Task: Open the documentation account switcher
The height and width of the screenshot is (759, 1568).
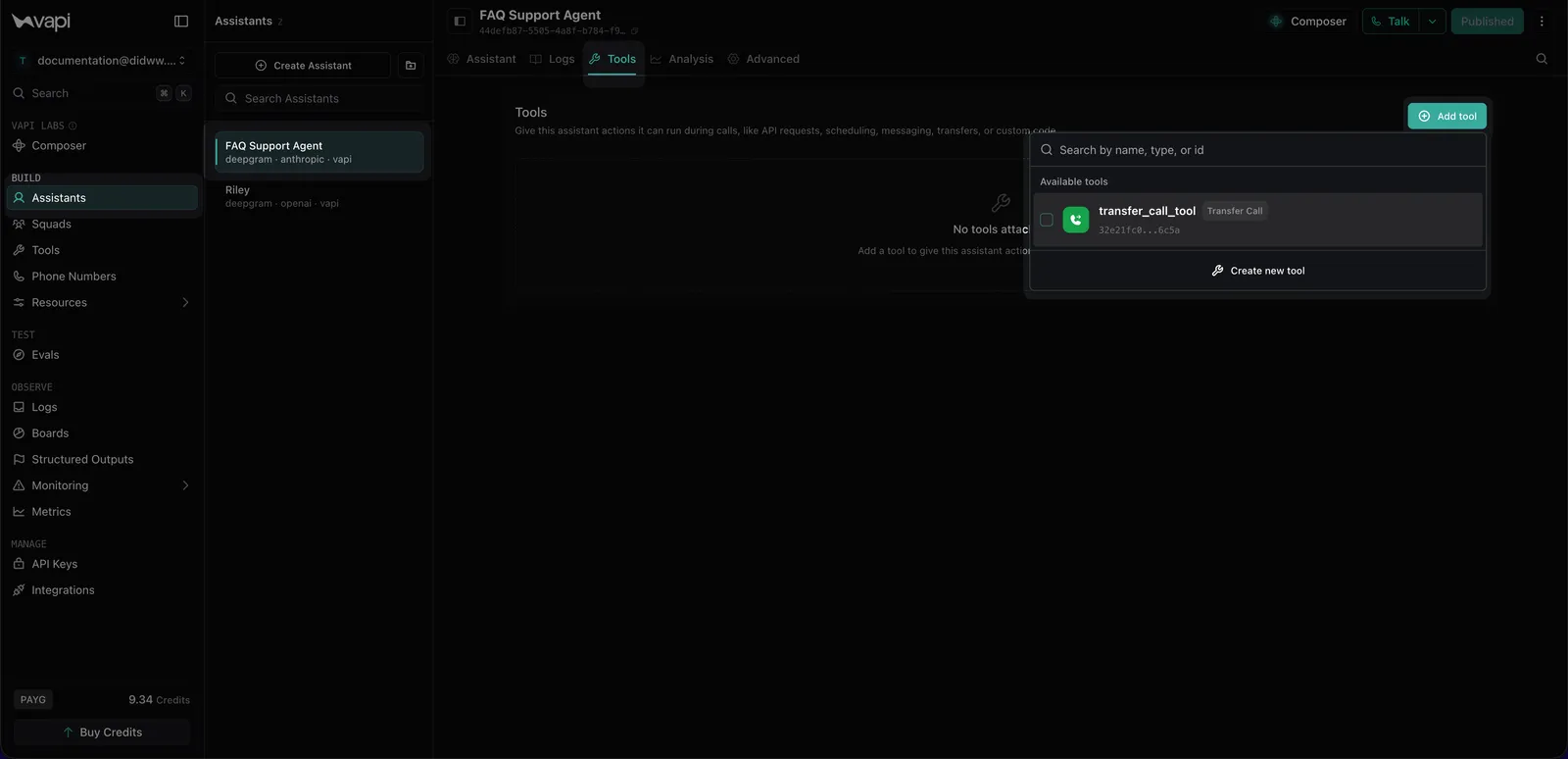Action: (x=102, y=60)
